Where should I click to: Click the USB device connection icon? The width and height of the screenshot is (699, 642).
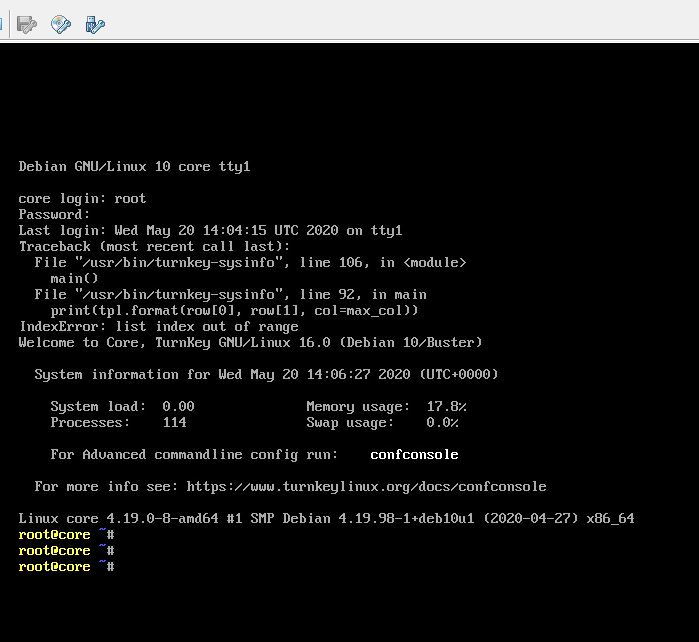(x=95, y=24)
